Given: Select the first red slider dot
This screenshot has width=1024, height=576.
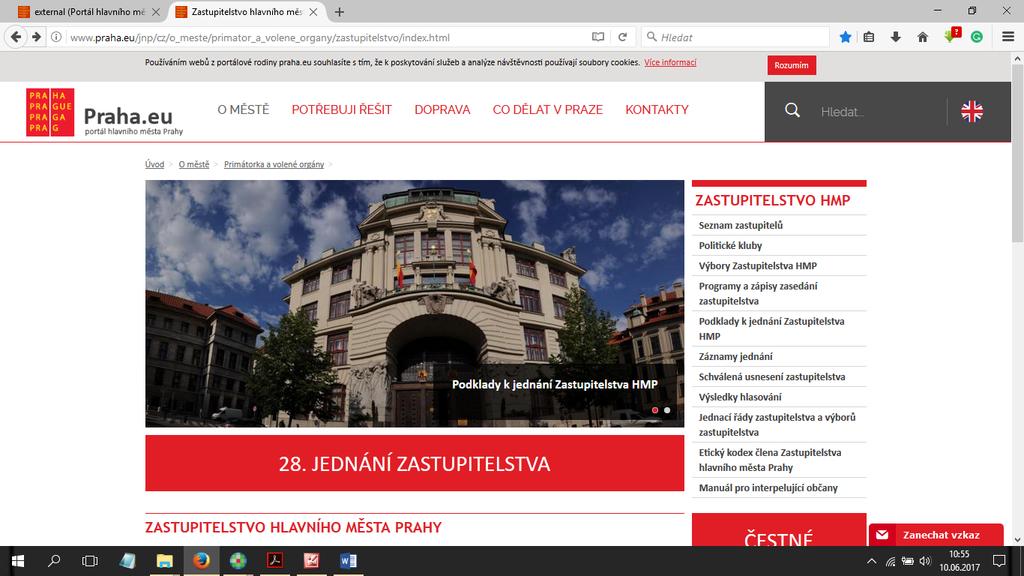Looking at the screenshot, I should pos(655,410).
